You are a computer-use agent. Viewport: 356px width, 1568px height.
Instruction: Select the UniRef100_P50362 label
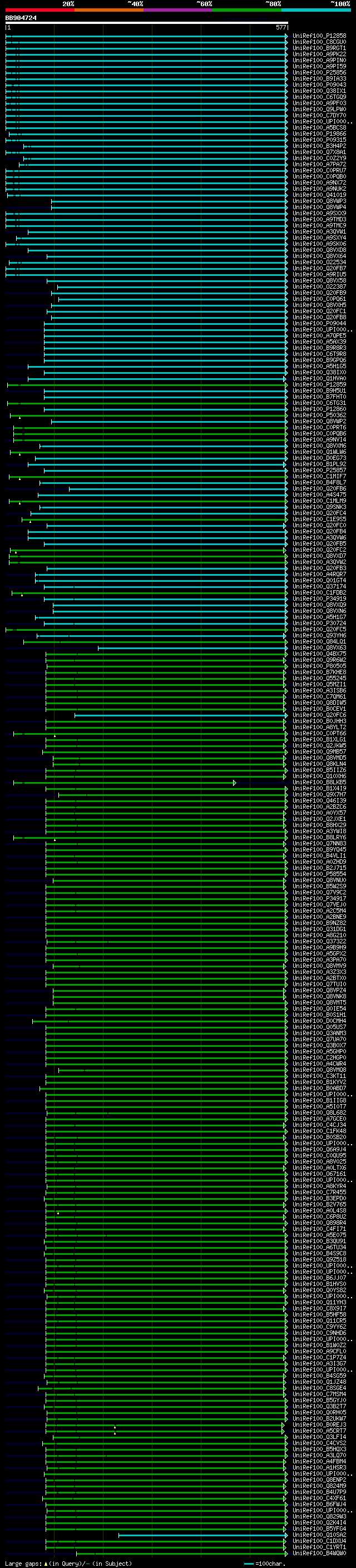coord(319,415)
